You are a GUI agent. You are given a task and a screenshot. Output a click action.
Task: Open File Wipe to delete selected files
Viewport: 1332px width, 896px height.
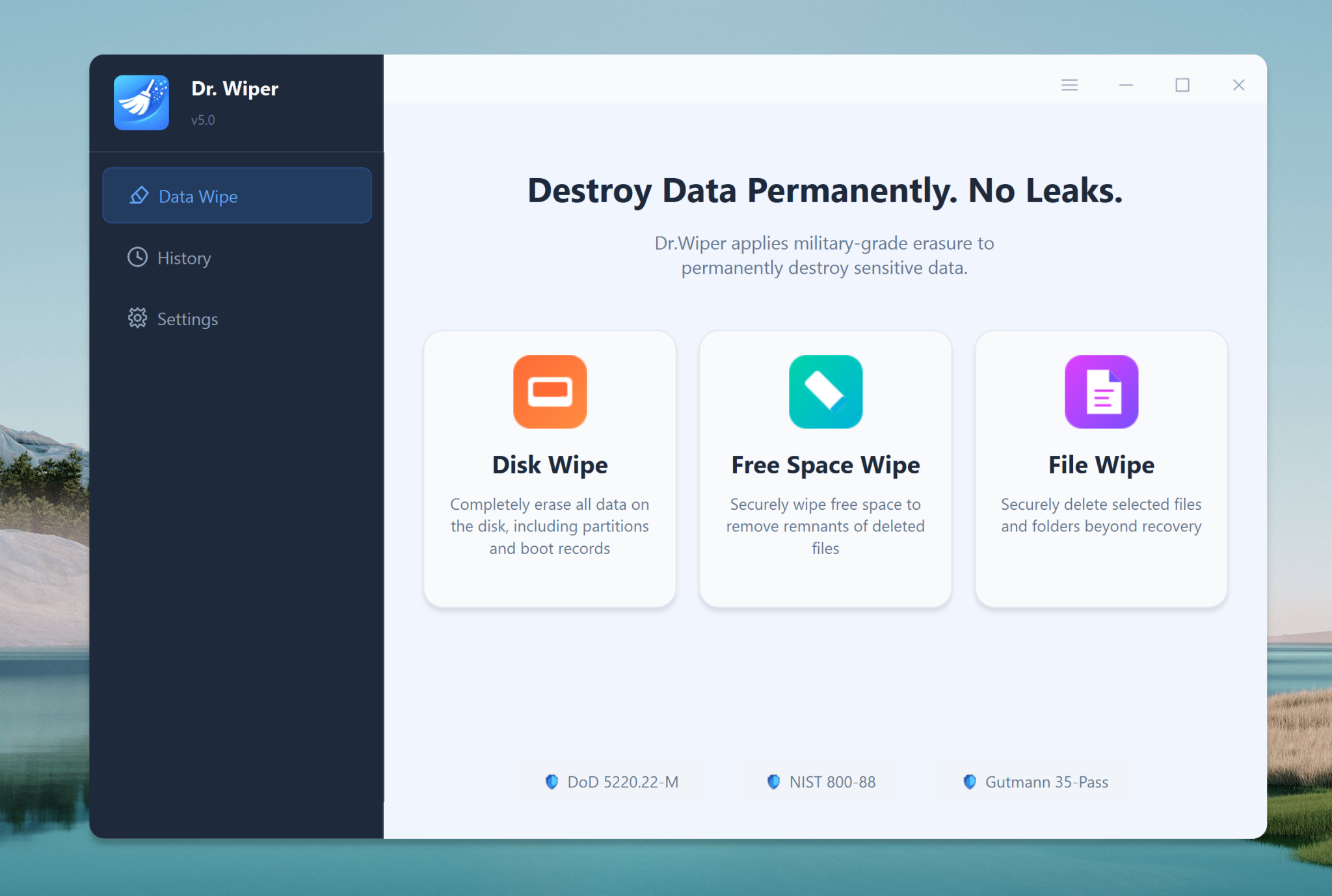coord(1100,469)
